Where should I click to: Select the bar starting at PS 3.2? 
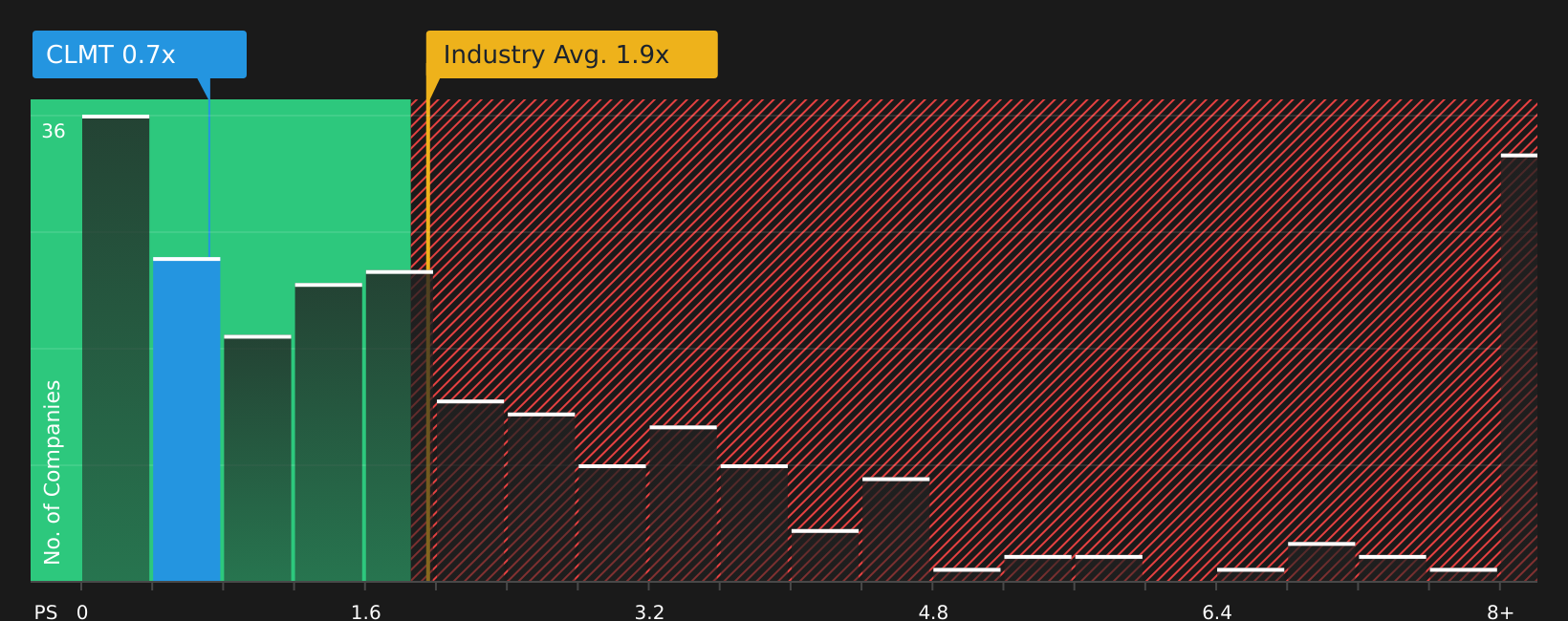click(x=684, y=503)
